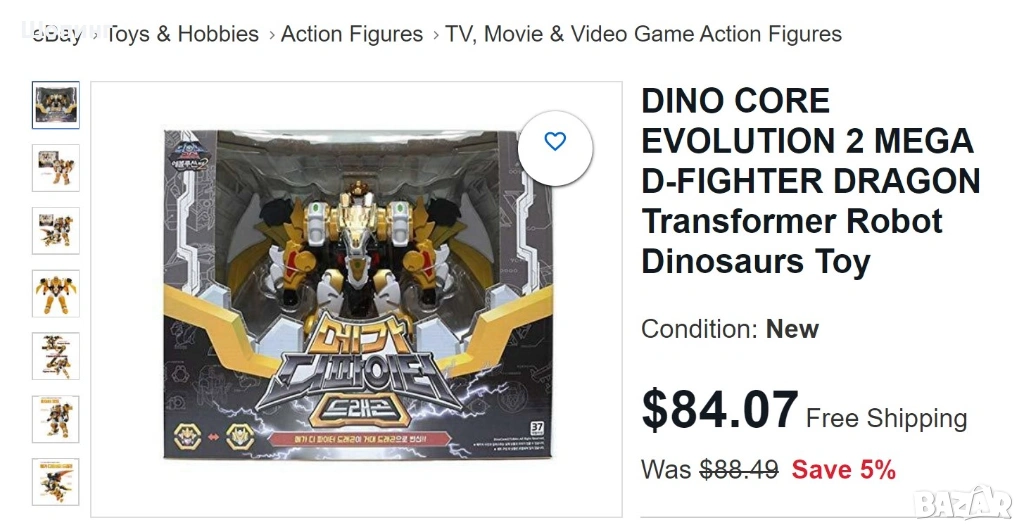This screenshot has width=1024, height=532.
Task: Show the fourth thumbnail of yellow robot
Action: tap(56, 294)
